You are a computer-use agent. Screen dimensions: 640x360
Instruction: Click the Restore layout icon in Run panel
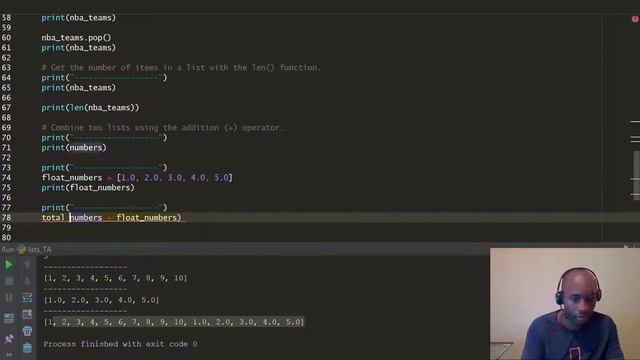(x=9, y=318)
